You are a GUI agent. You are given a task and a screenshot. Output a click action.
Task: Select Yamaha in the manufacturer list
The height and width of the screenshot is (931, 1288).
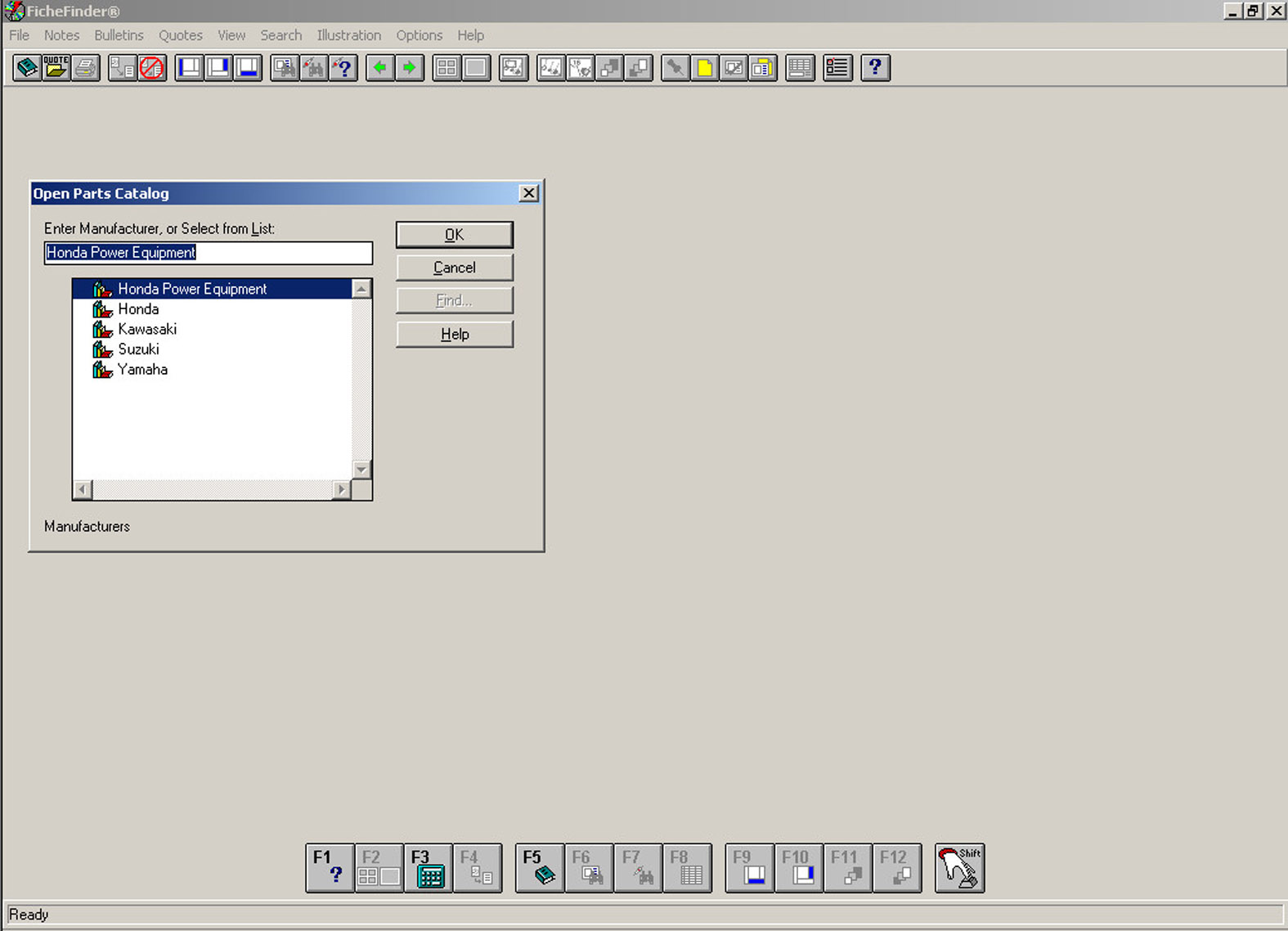point(142,369)
